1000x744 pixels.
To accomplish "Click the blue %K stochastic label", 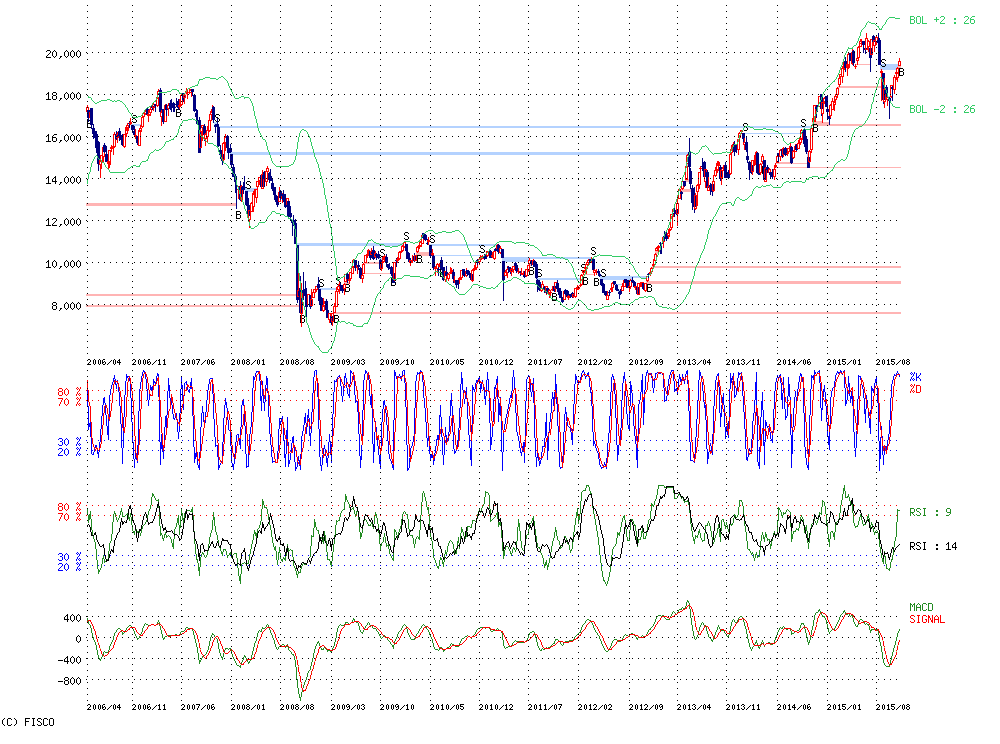I will (914, 377).
